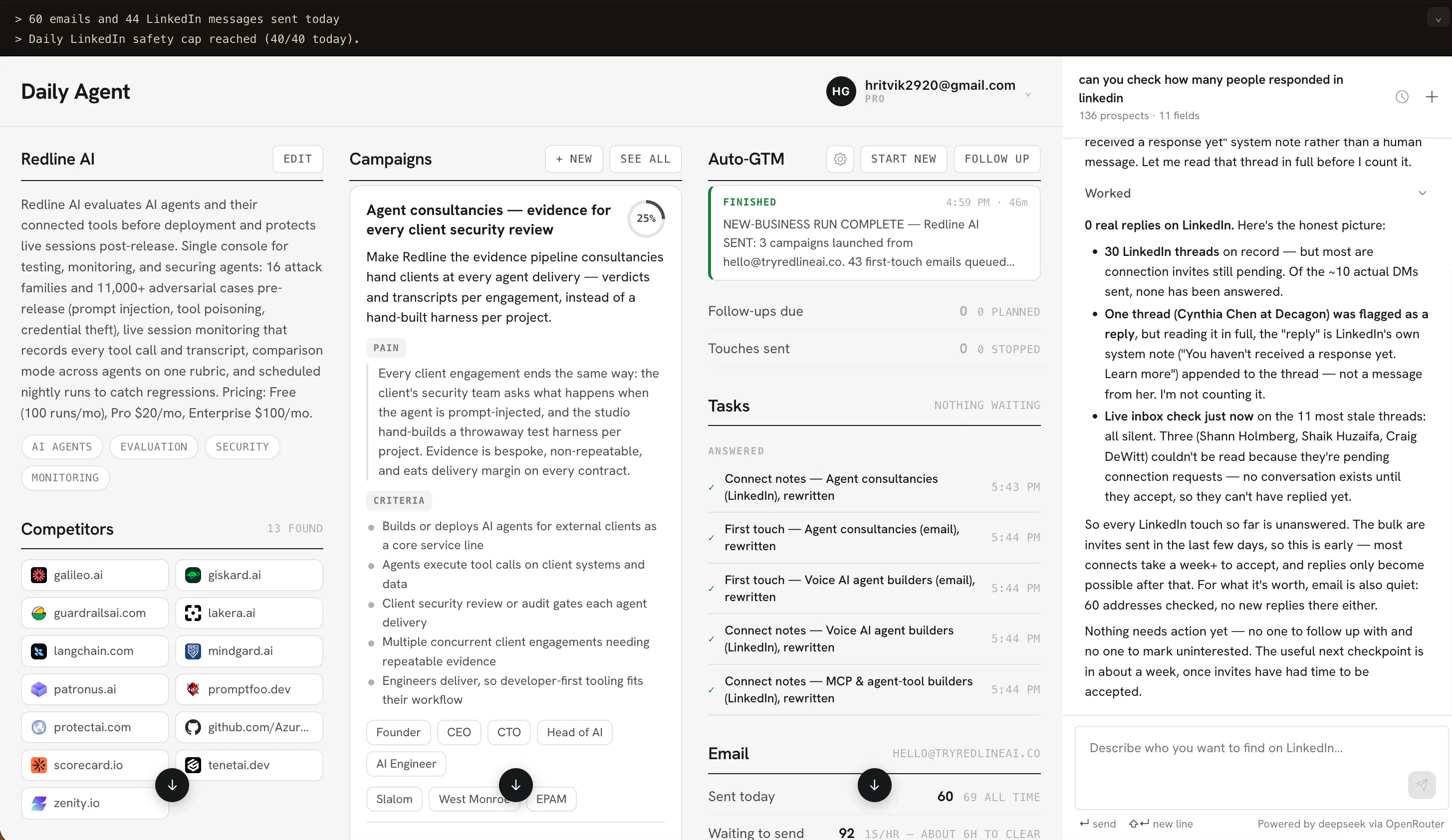1452x840 pixels.
Task: Select the AI AGENTS tag
Action: pos(62,447)
